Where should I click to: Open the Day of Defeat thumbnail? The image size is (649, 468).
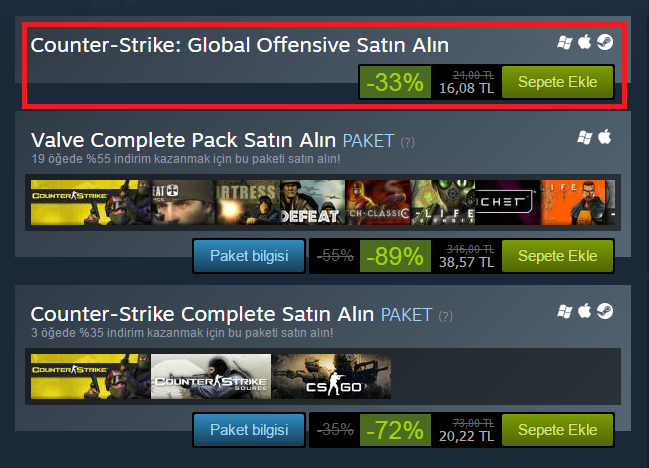[312, 202]
